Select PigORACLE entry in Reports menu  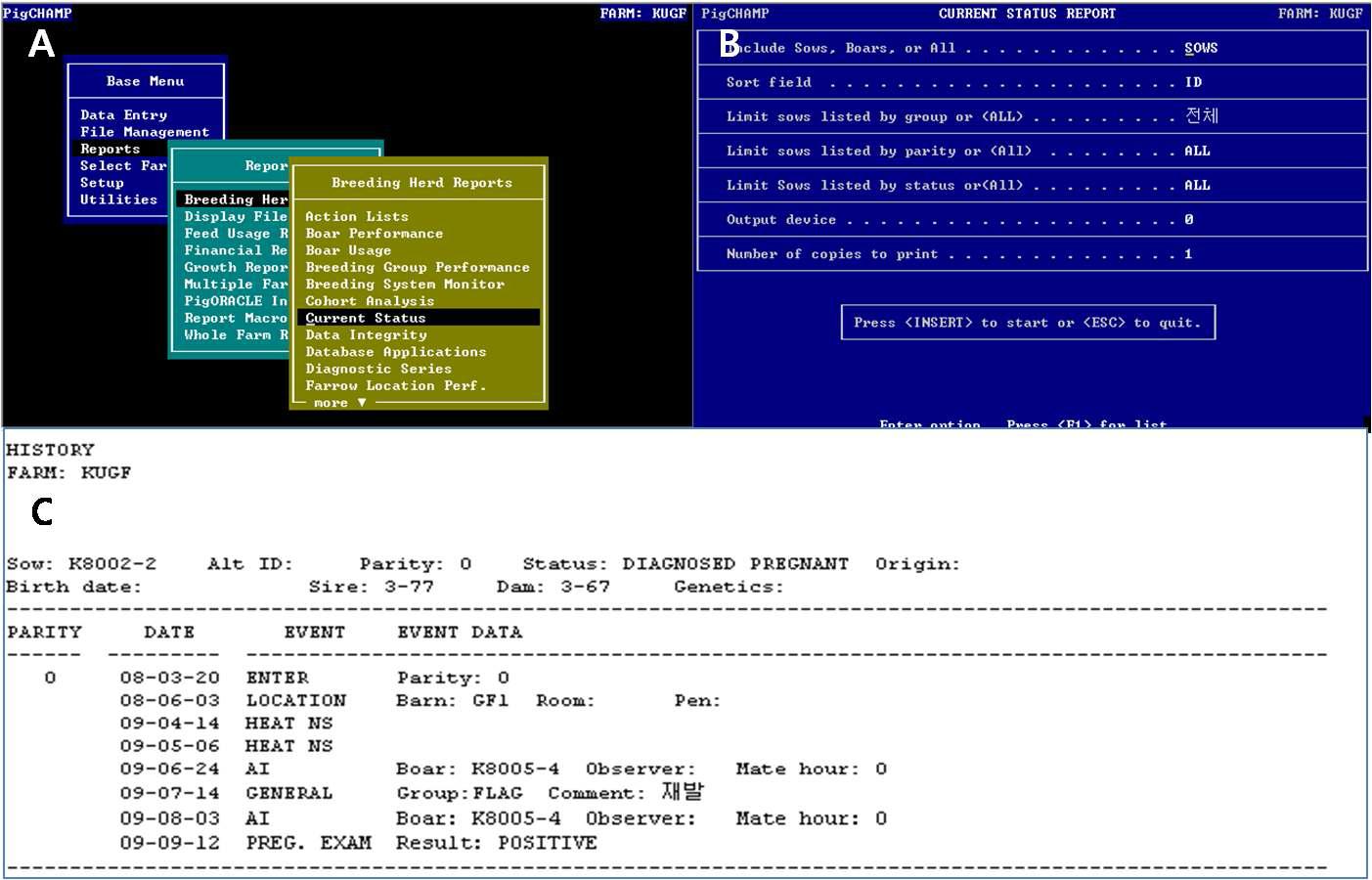(x=235, y=301)
